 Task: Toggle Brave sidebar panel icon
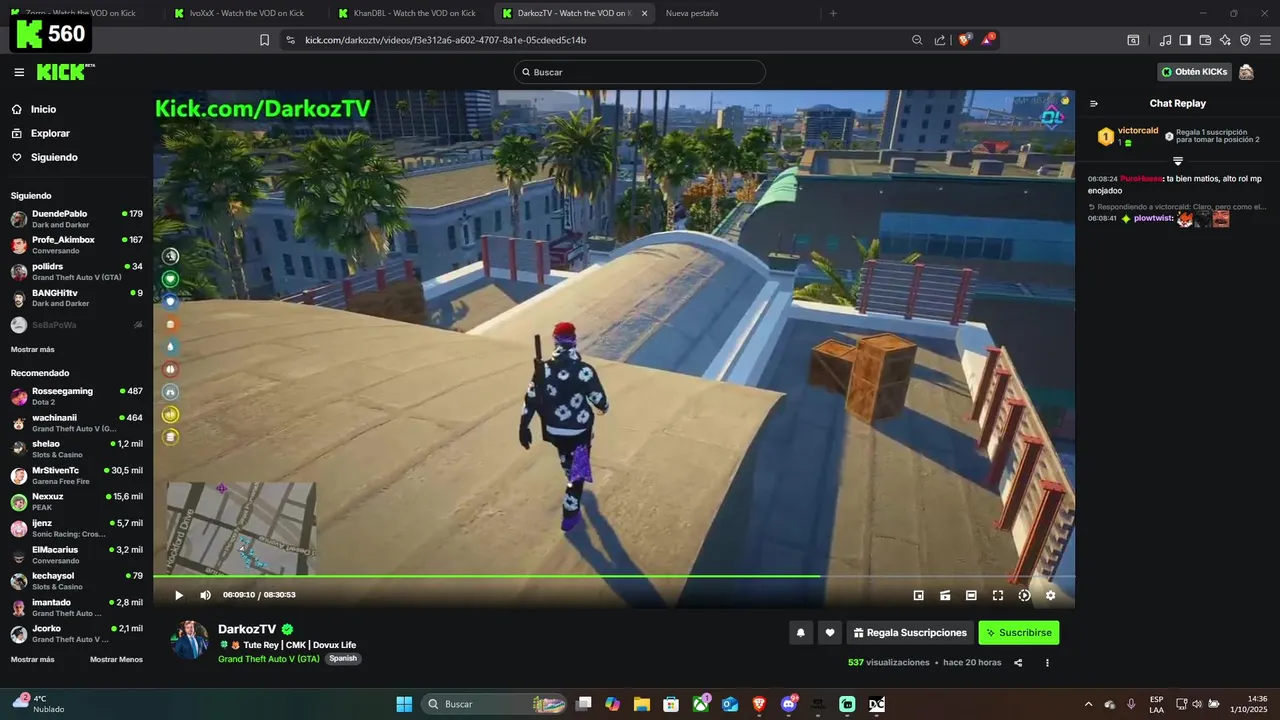(1185, 40)
